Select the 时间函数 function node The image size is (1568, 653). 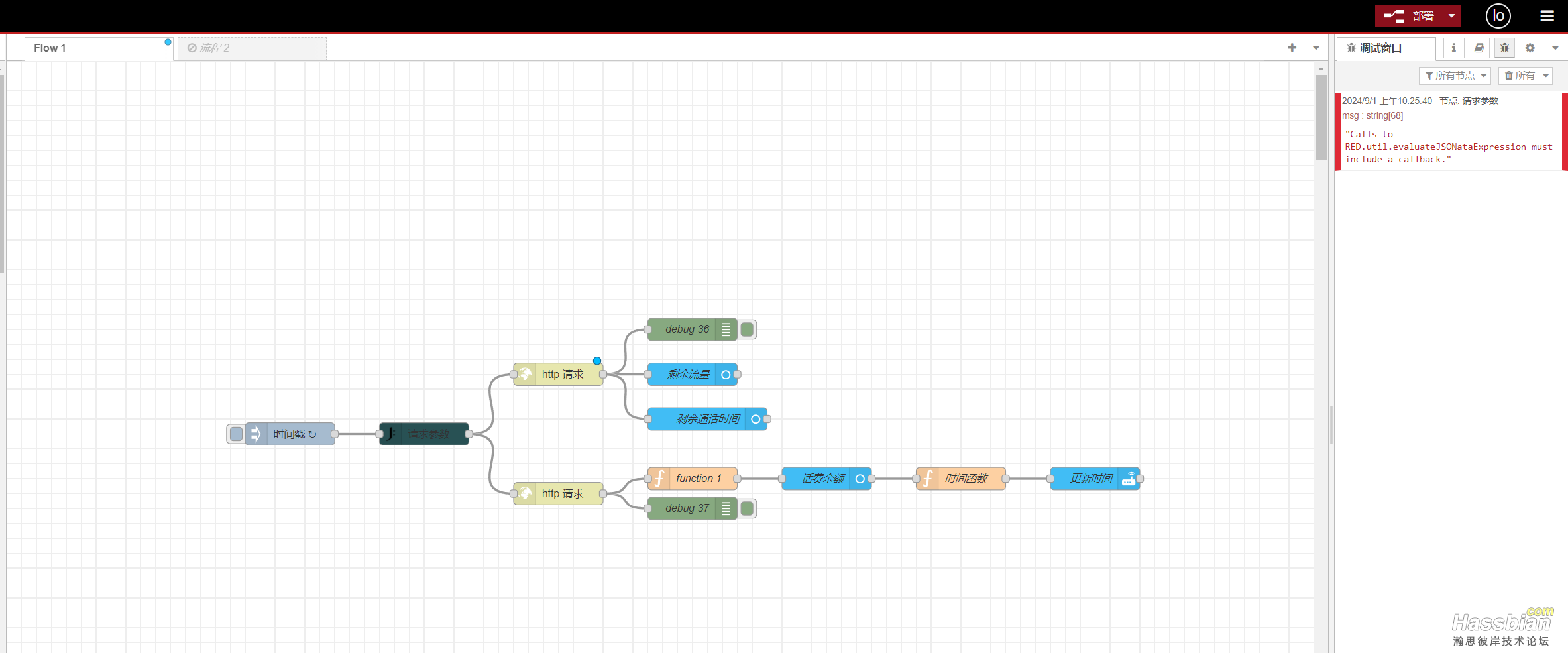pyautogui.click(x=961, y=479)
